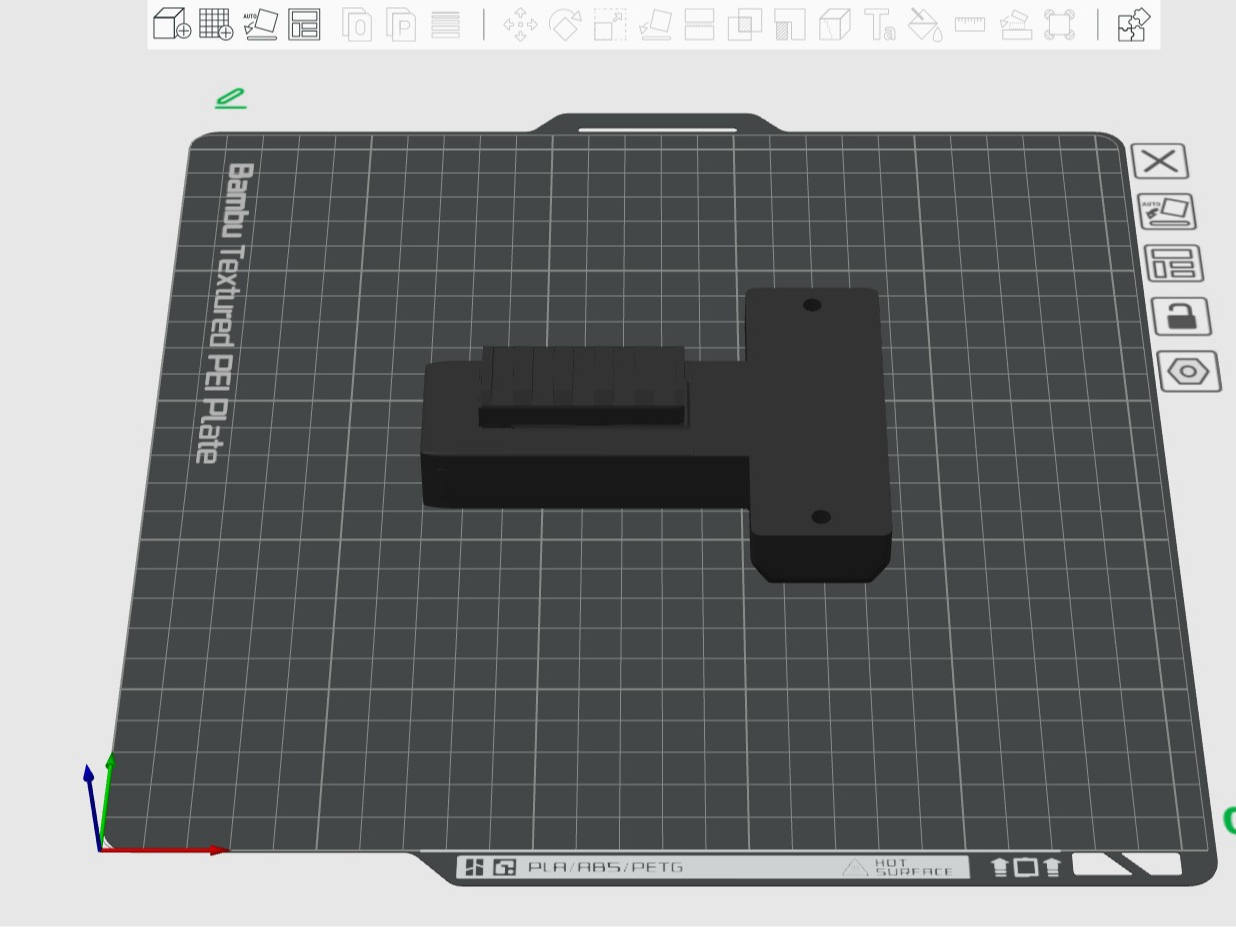
Task: Open plate settings hexagon icon
Action: tap(1189, 372)
